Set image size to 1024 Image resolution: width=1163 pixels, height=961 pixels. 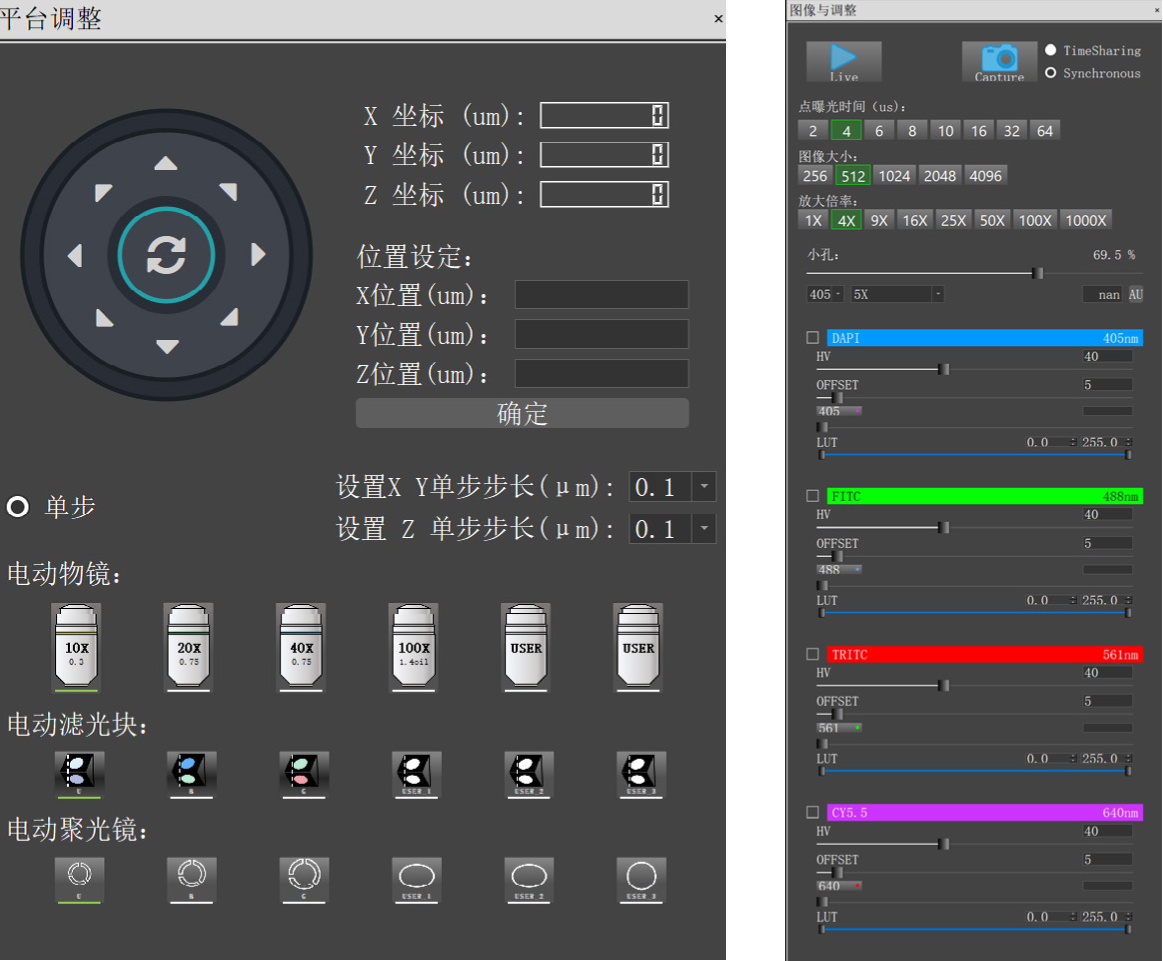pyautogui.click(x=894, y=176)
